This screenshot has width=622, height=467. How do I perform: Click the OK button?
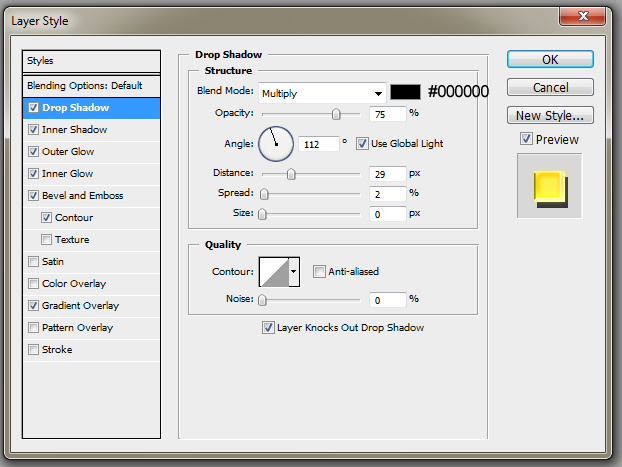coord(550,60)
